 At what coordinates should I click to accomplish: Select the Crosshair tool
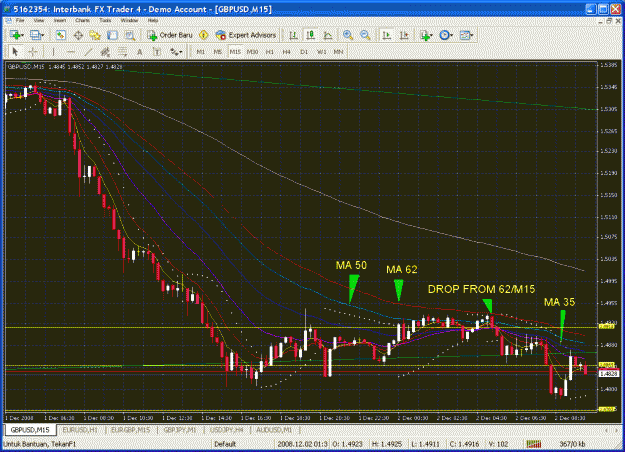click(33, 52)
